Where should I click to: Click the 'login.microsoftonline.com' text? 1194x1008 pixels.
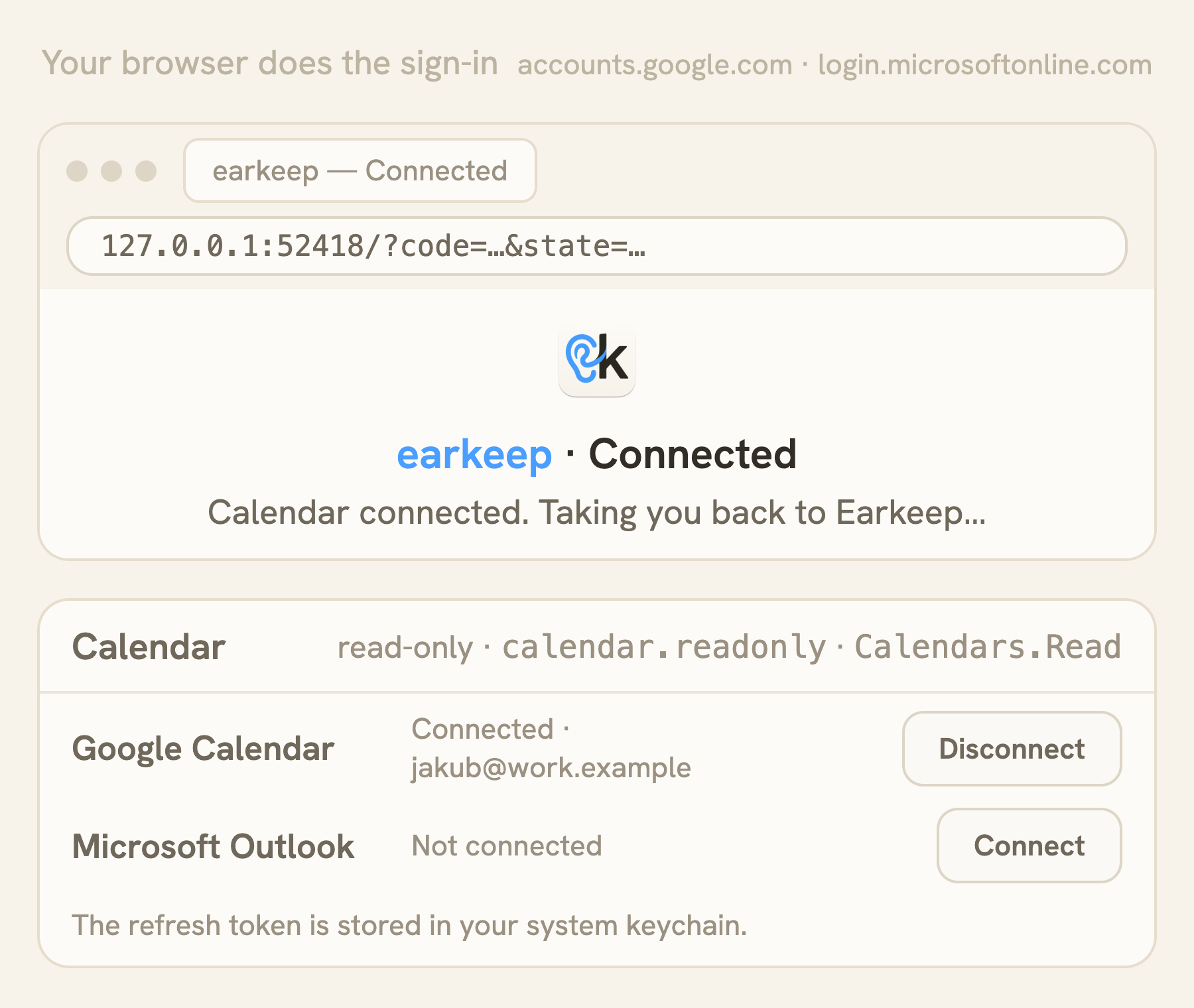click(x=985, y=65)
